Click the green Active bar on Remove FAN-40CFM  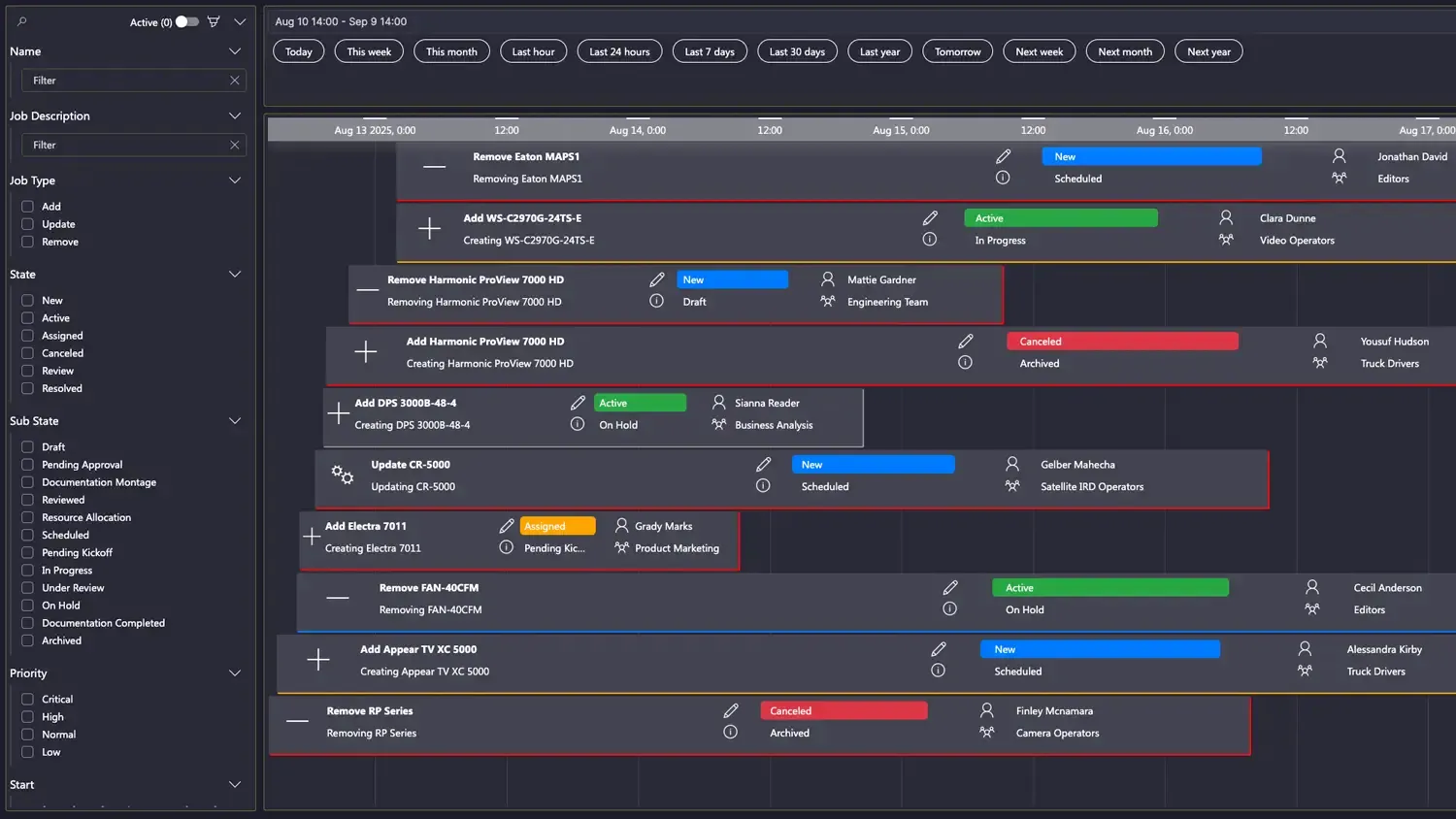click(x=1110, y=588)
